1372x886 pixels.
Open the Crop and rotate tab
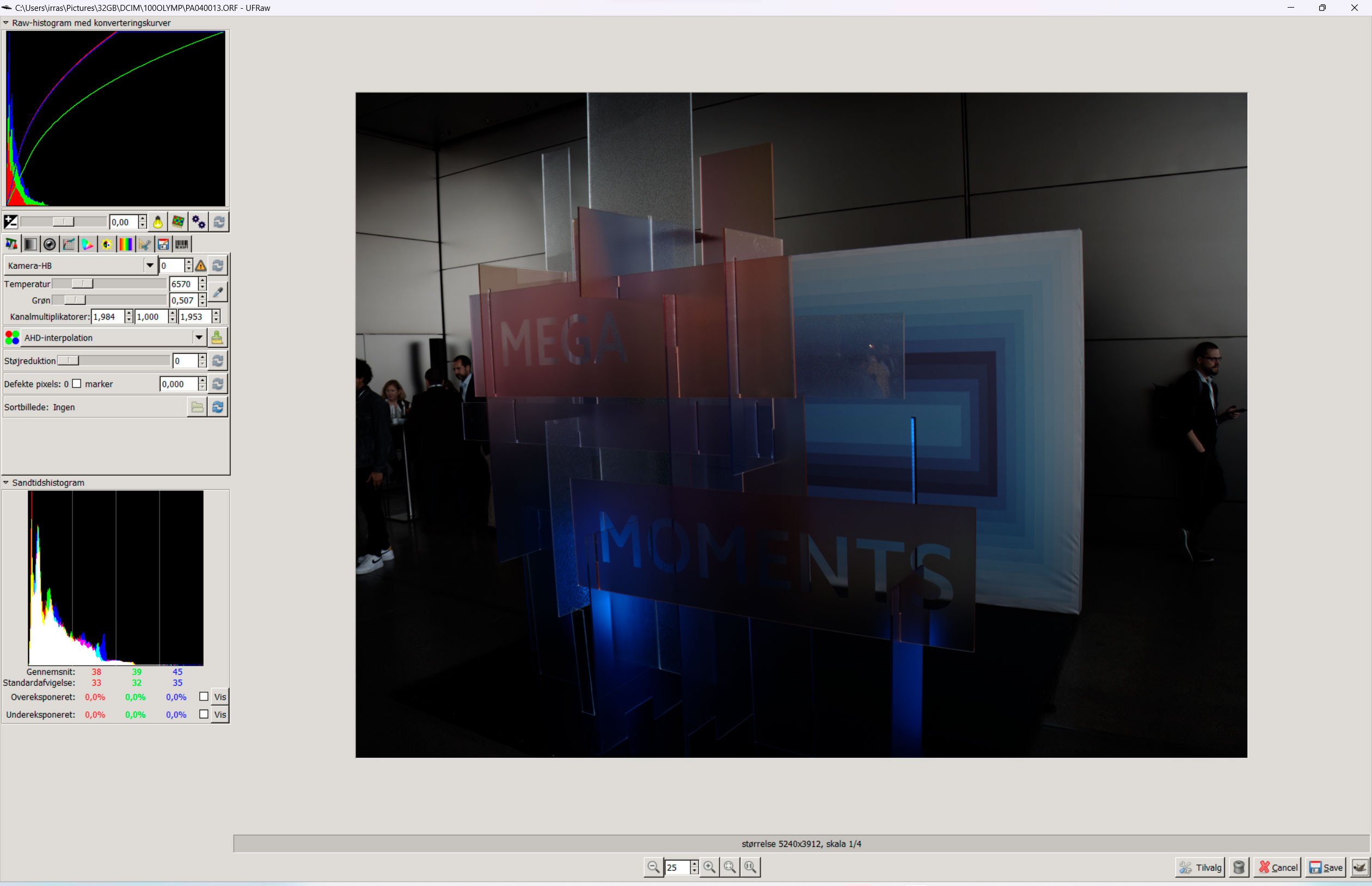(x=145, y=244)
